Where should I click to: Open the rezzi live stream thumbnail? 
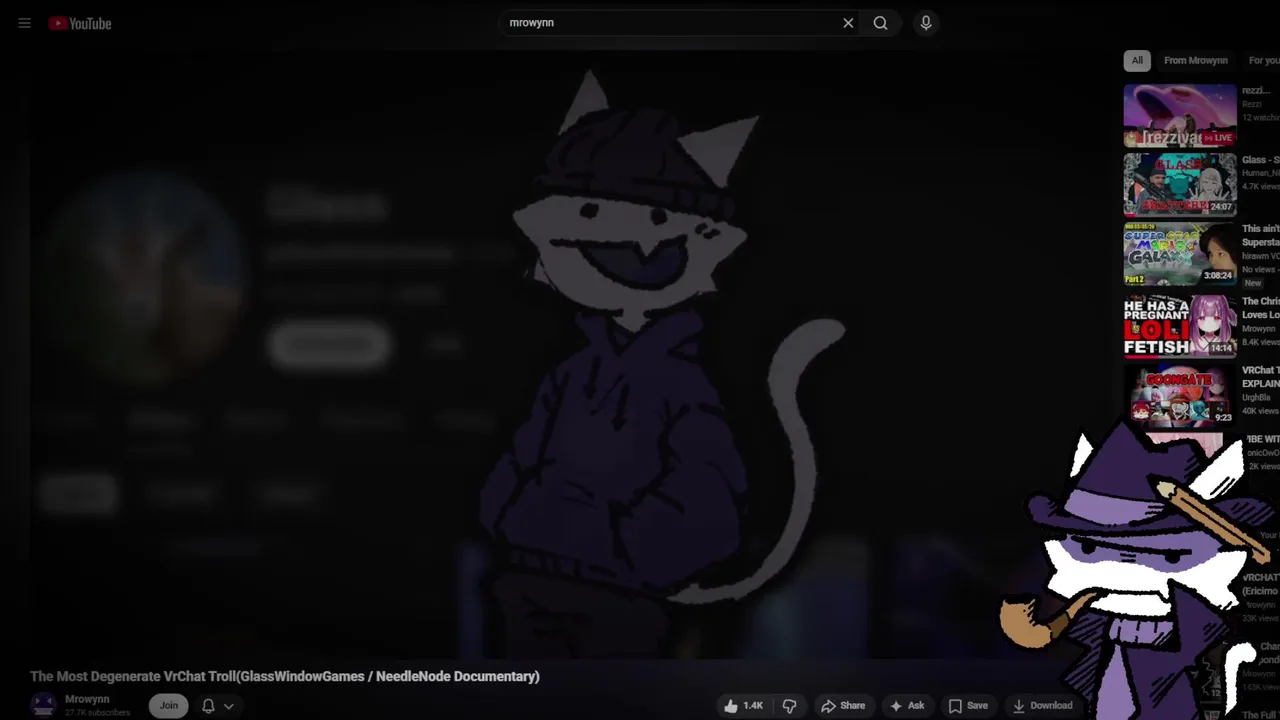click(x=1180, y=115)
